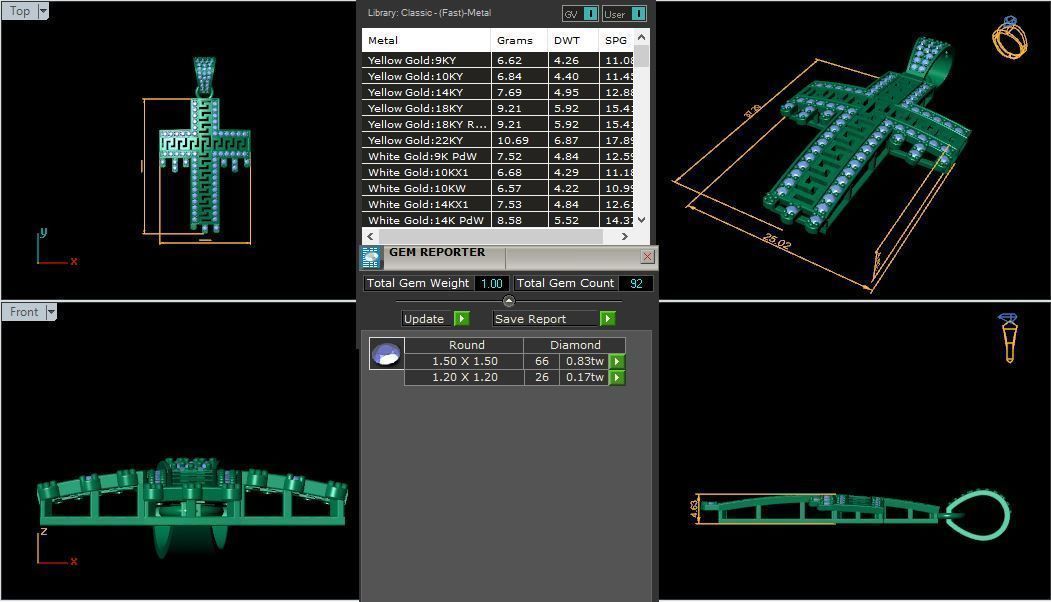The height and width of the screenshot is (602, 1051).
Task: Select the Yellow Gold:14KY row
Action: (497, 92)
